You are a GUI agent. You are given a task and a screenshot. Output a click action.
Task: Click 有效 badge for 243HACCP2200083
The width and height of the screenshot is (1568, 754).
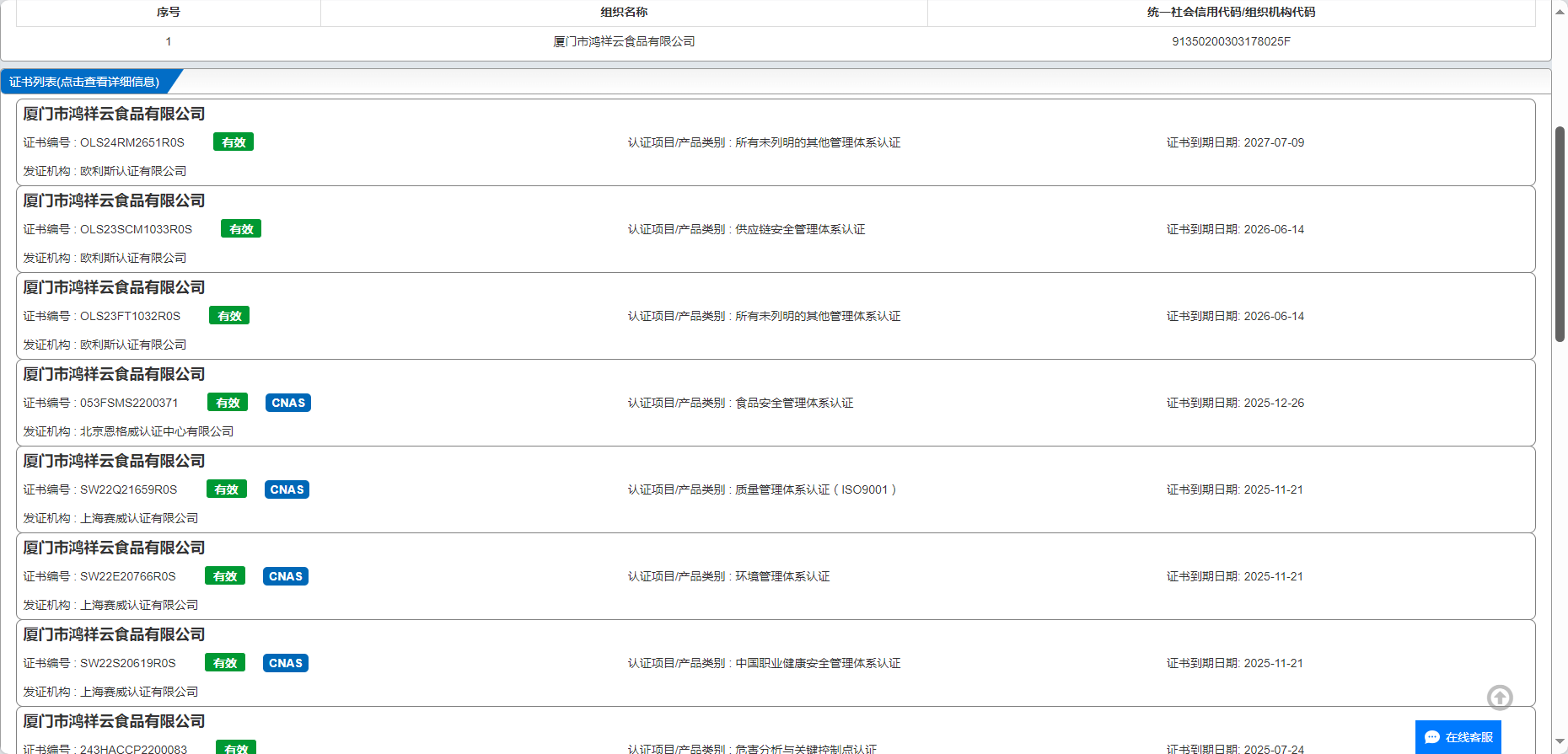click(x=236, y=748)
